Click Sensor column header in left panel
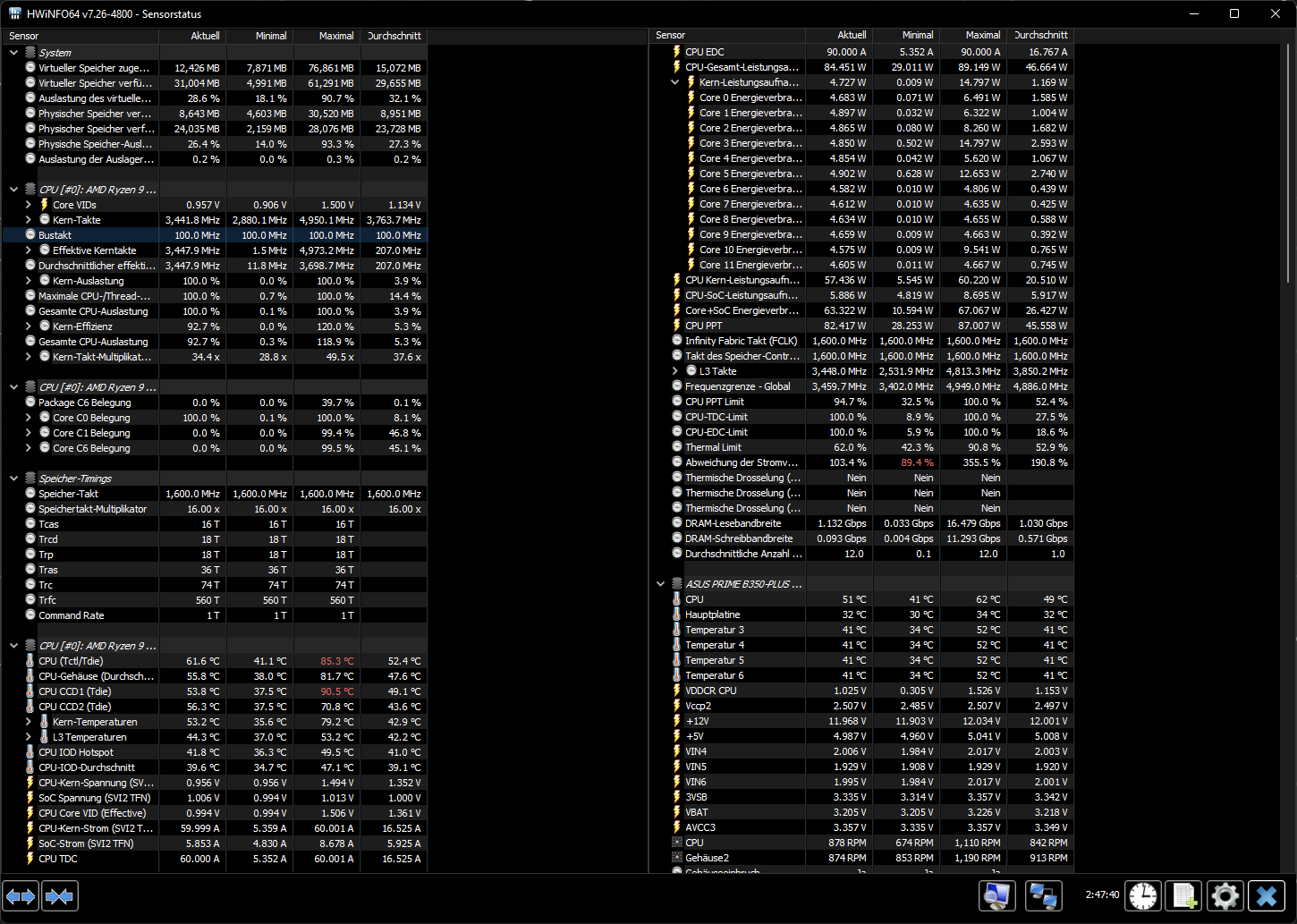This screenshot has height=924, width=1297. (81, 36)
